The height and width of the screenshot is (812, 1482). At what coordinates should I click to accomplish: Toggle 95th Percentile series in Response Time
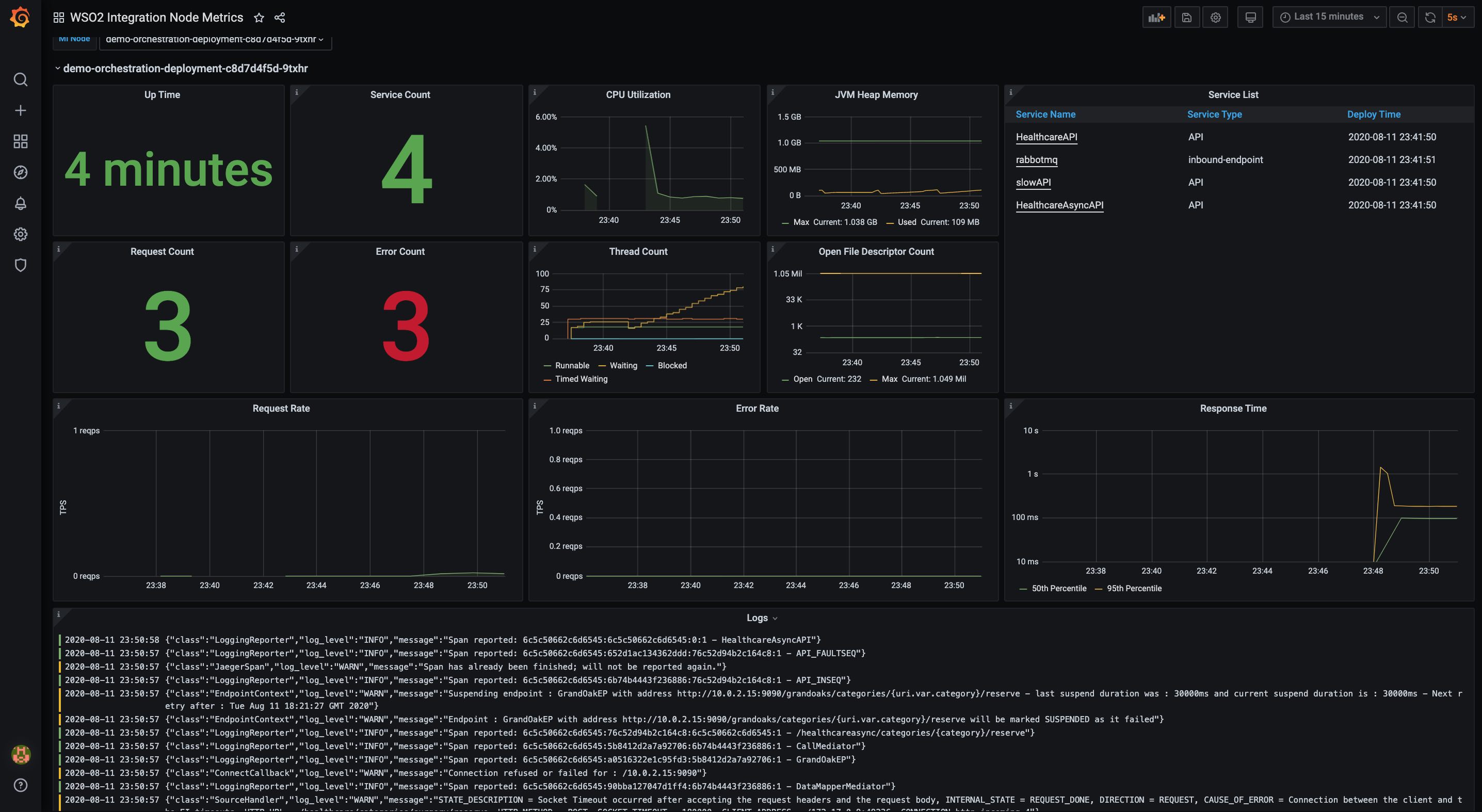tap(1133, 588)
